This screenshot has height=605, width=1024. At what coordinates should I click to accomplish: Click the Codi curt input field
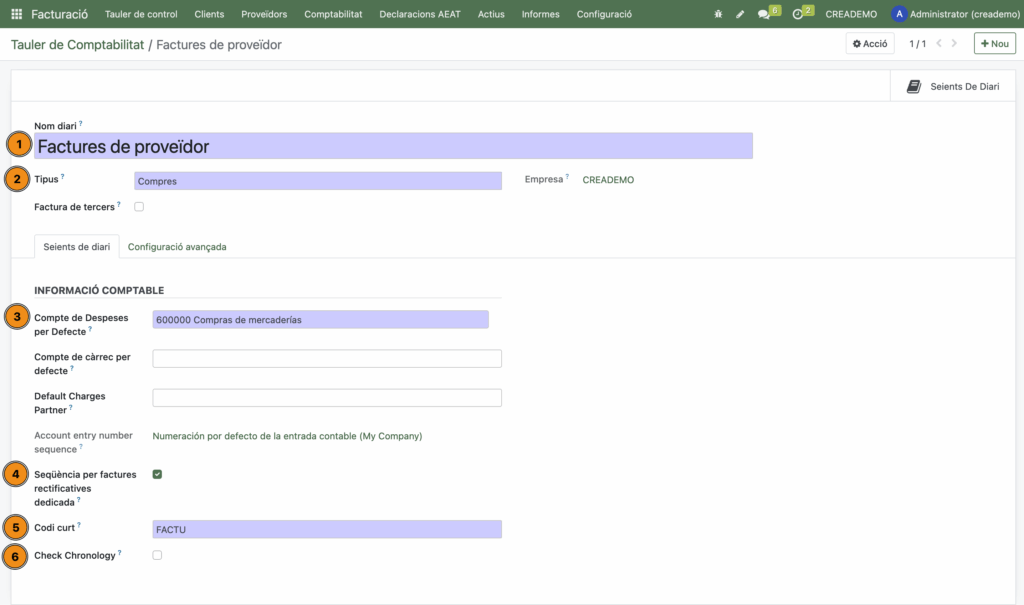coord(326,530)
